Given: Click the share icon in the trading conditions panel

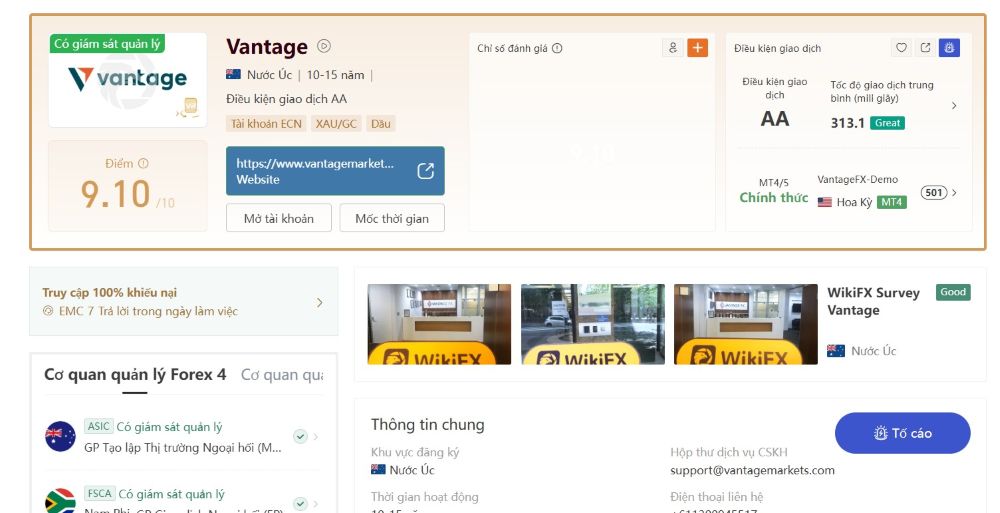Looking at the screenshot, I should (925, 48).
